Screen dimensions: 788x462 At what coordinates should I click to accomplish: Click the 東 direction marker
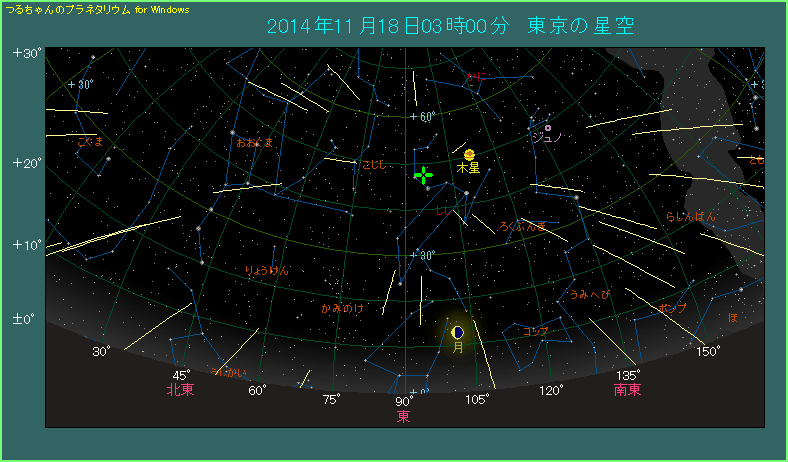(403, 416)
